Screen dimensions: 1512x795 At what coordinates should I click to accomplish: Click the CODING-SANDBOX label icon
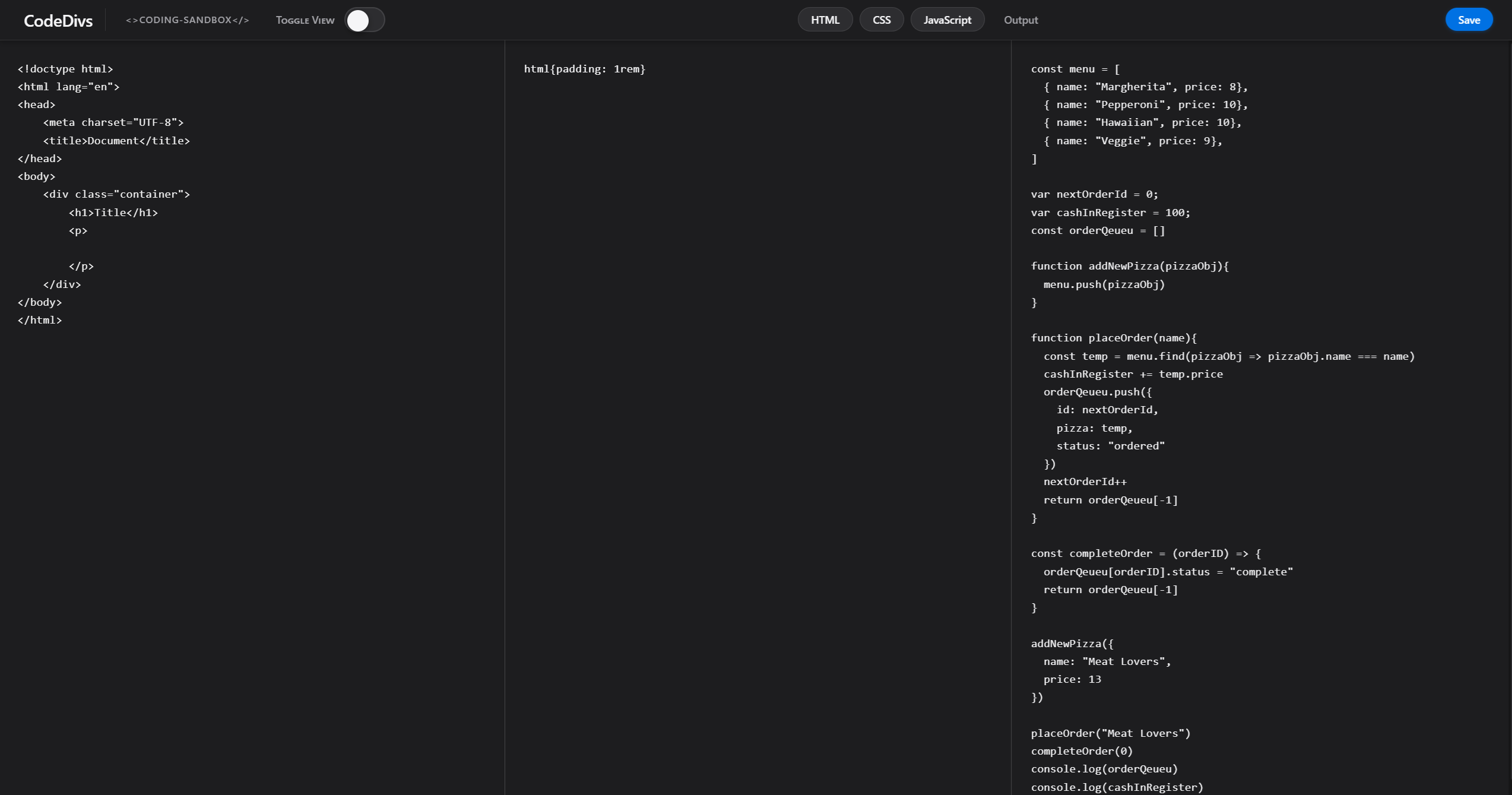click(x=187, y=20)
